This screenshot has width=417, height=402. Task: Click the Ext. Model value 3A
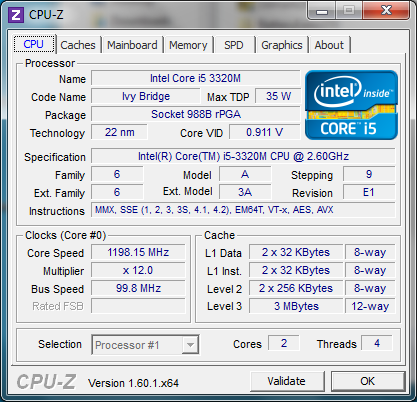[245, 192]
